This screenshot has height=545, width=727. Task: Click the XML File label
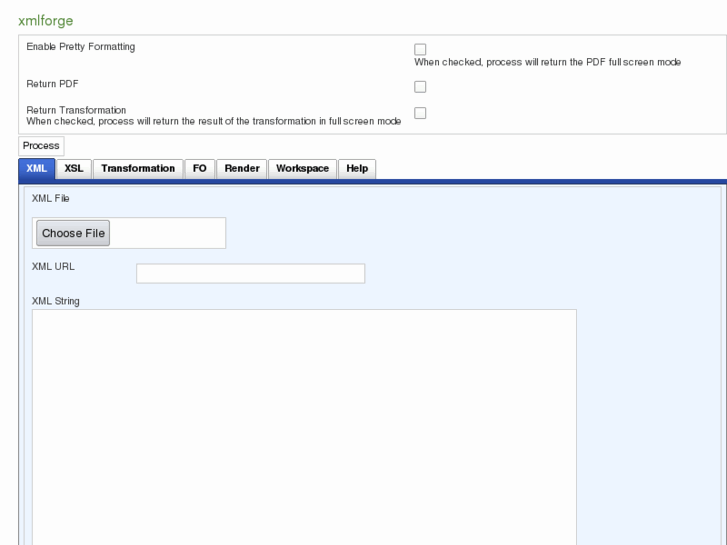click(51, 198)
